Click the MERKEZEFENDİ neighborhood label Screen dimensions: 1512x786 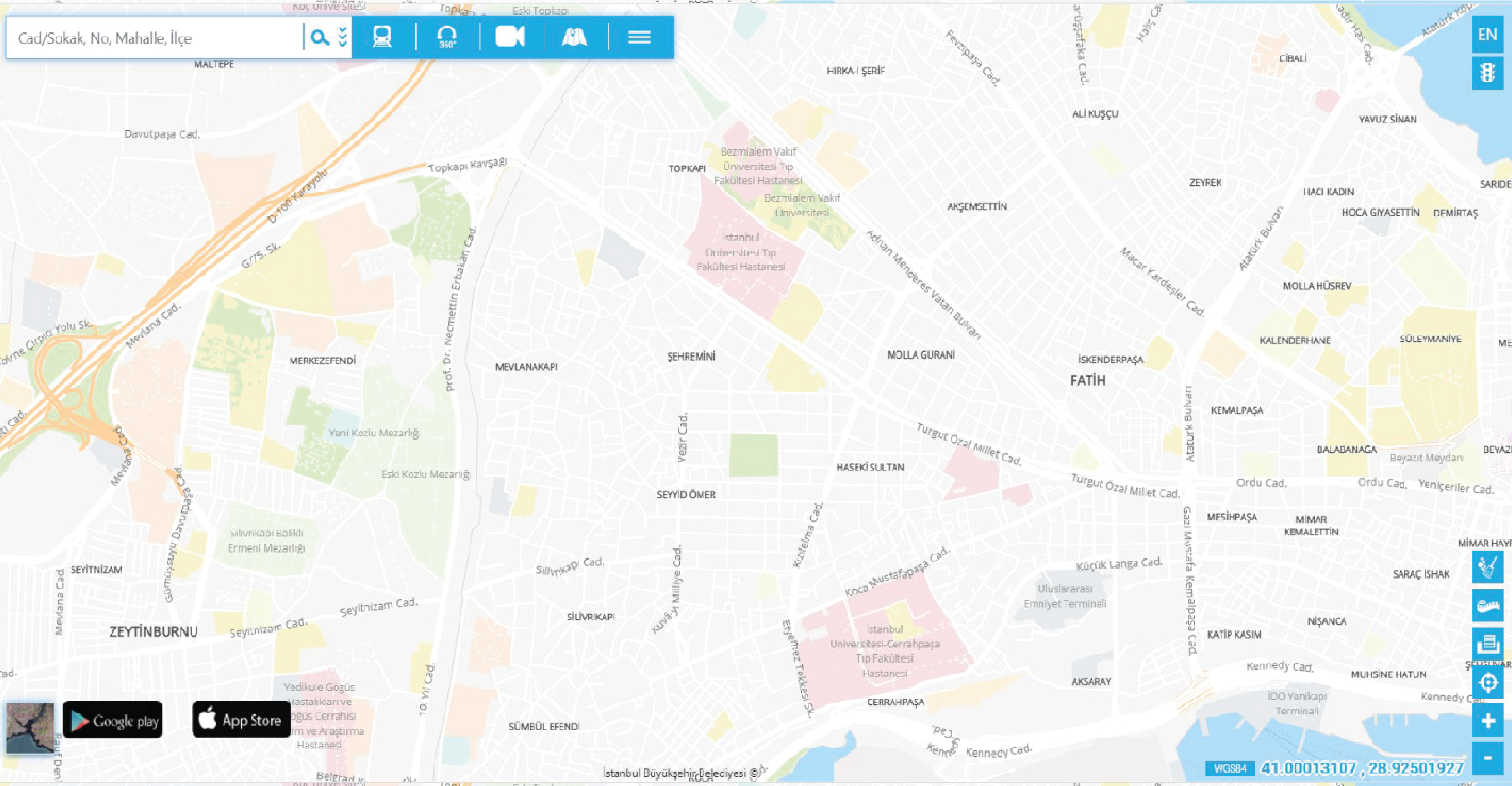coord(323,361)
